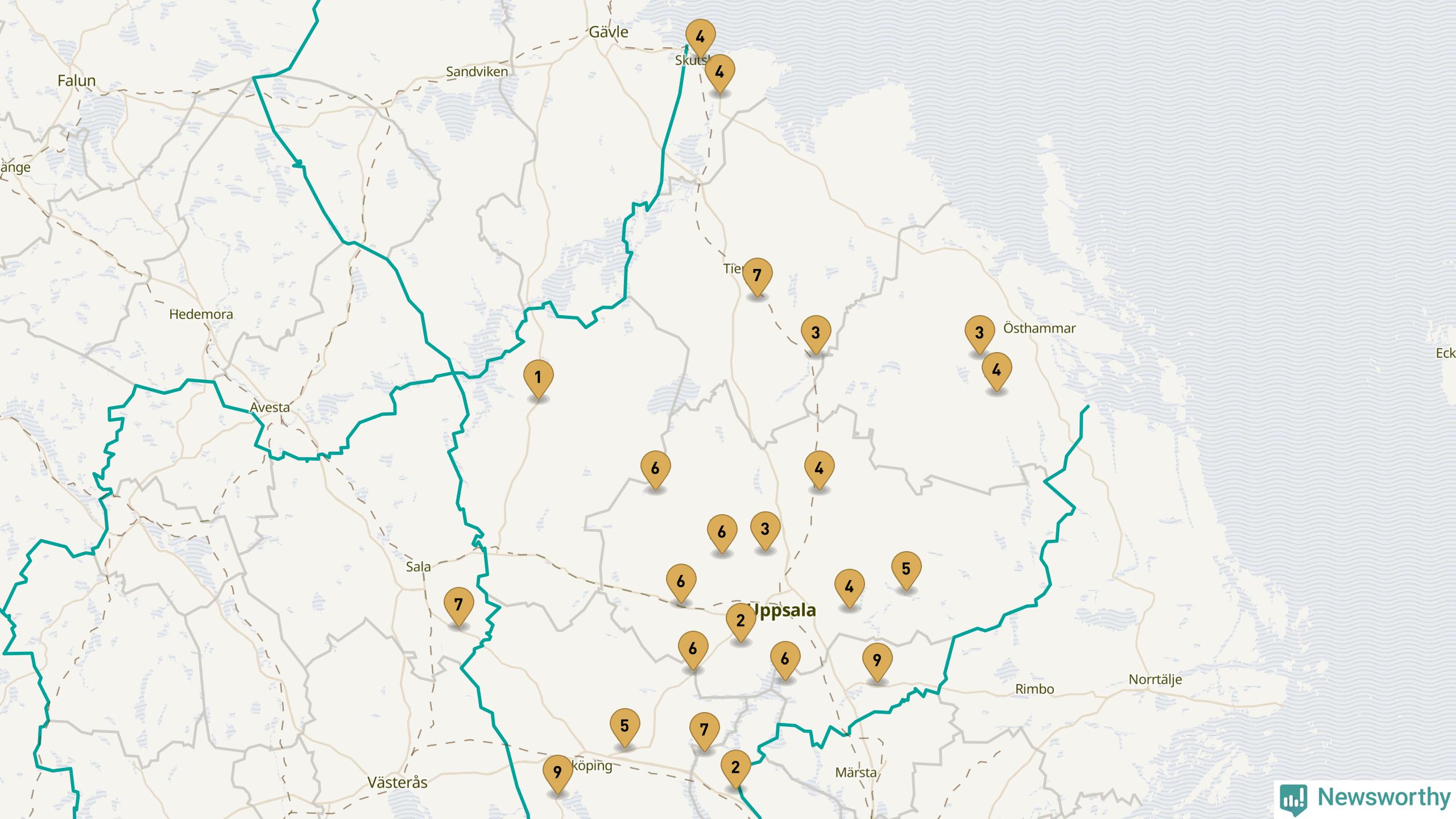Click the Gävle city label
The width and height of the screenshot is (1456, 819).
point(608,32)
